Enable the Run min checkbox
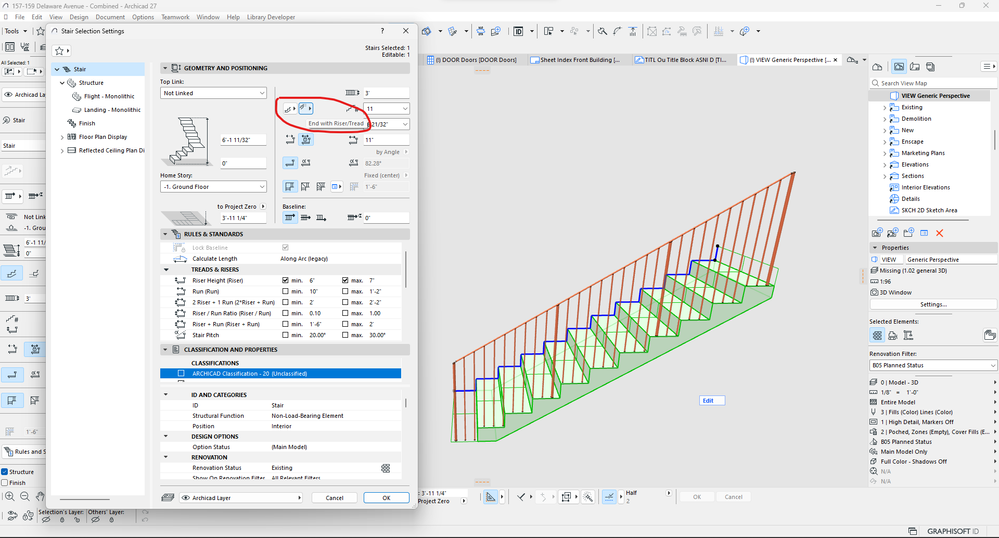 (285, 291)
